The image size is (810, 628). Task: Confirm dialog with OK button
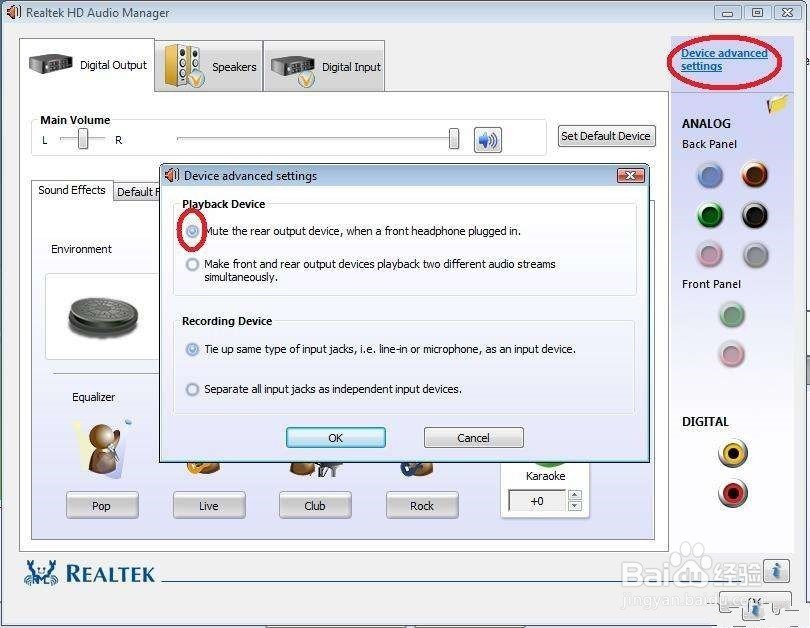(336, 438)
